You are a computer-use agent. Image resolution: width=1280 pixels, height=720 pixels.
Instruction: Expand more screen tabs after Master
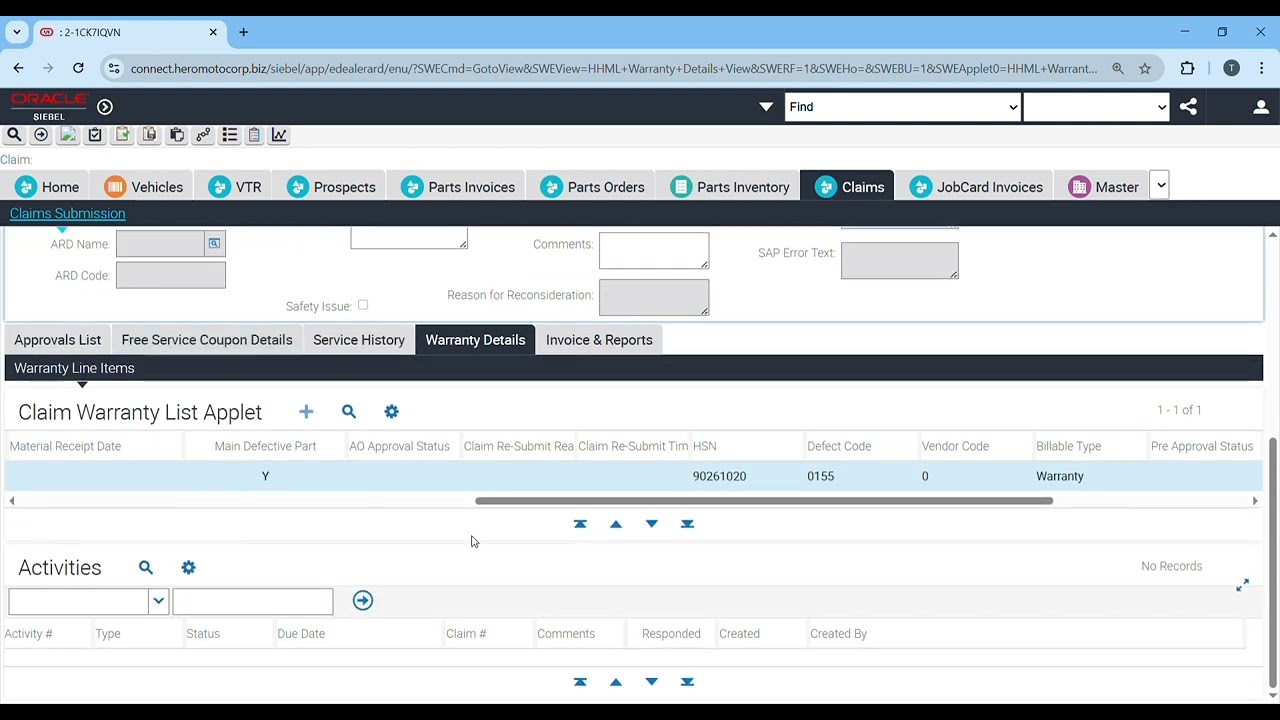(1160, 186)
